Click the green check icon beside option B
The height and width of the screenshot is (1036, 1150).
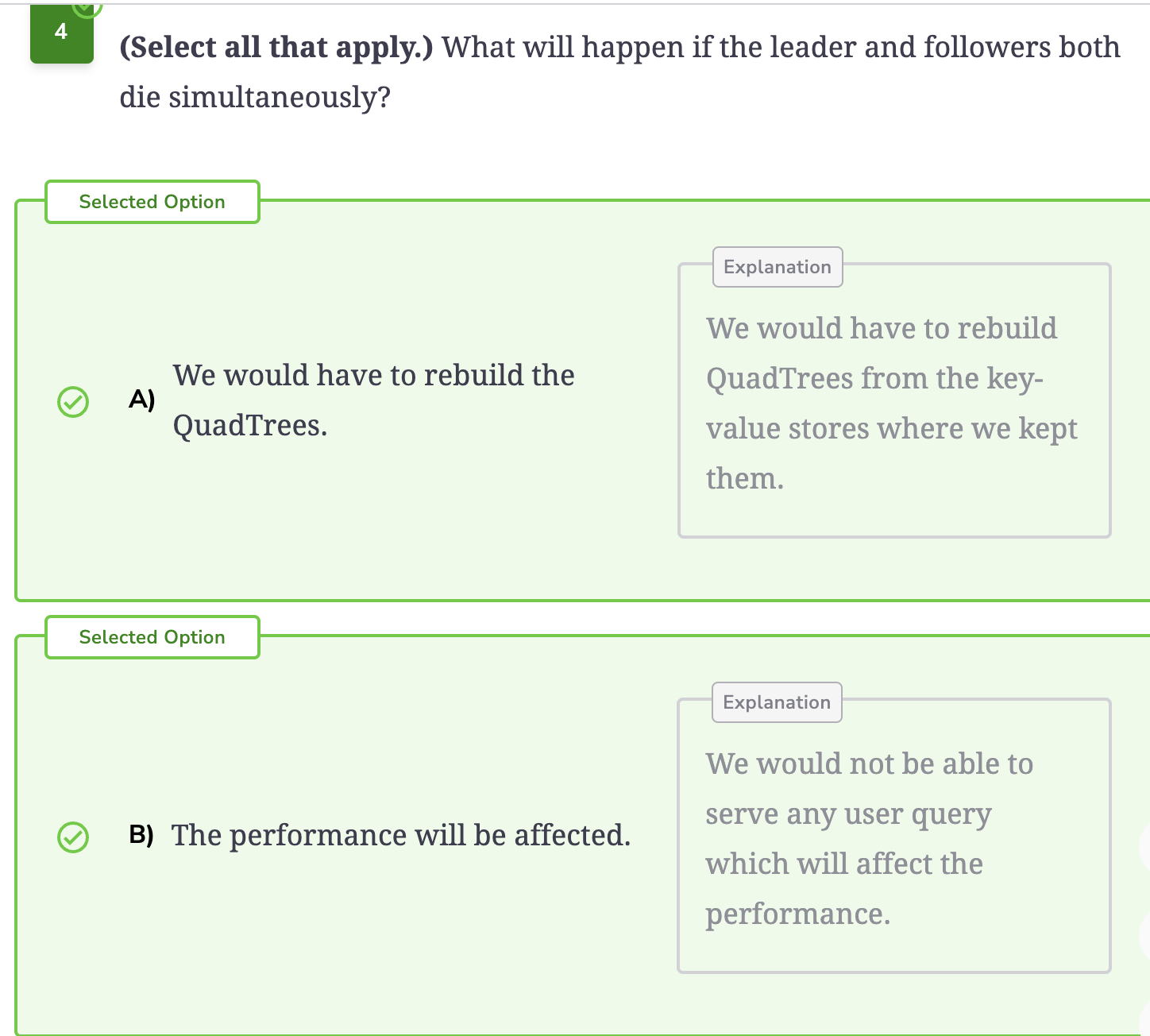(x=73, y=837)
